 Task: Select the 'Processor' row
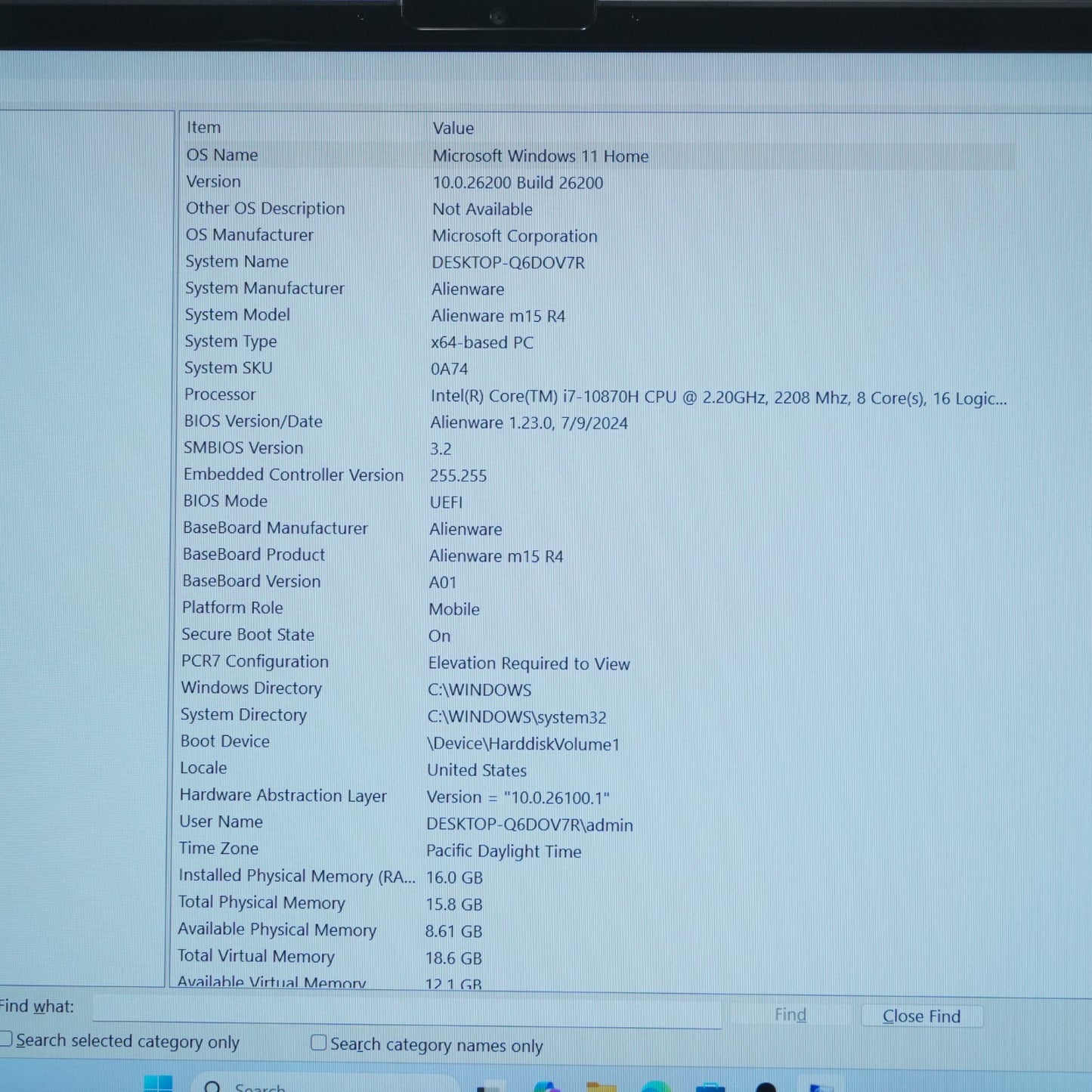(220, 394)
